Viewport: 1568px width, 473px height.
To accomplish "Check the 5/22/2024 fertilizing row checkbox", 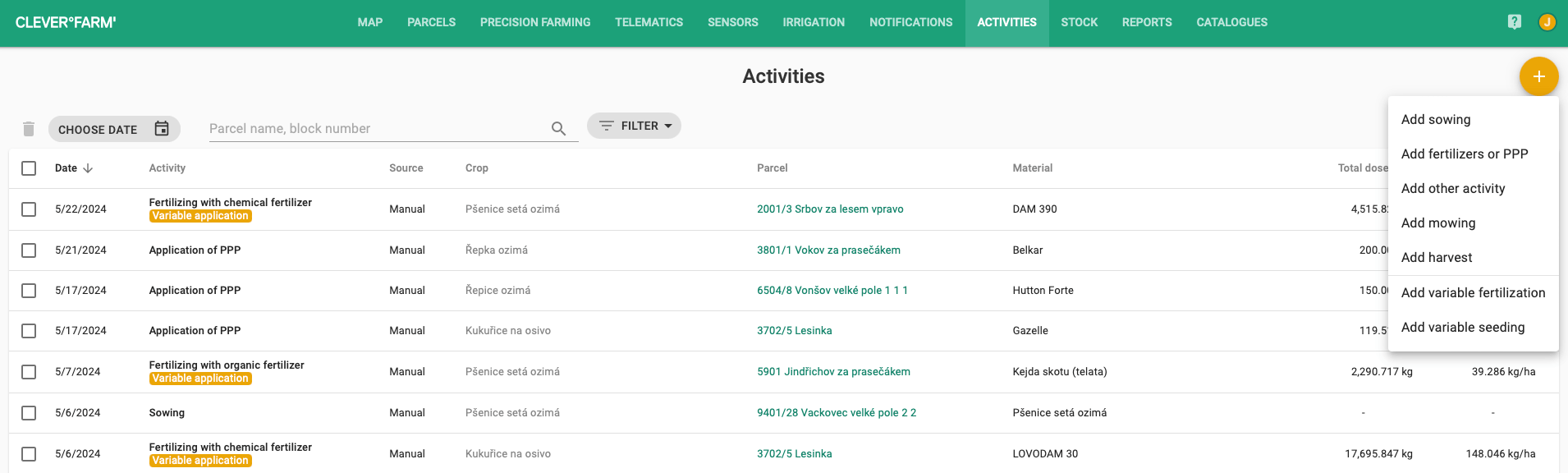I will (x=29, y=209).
